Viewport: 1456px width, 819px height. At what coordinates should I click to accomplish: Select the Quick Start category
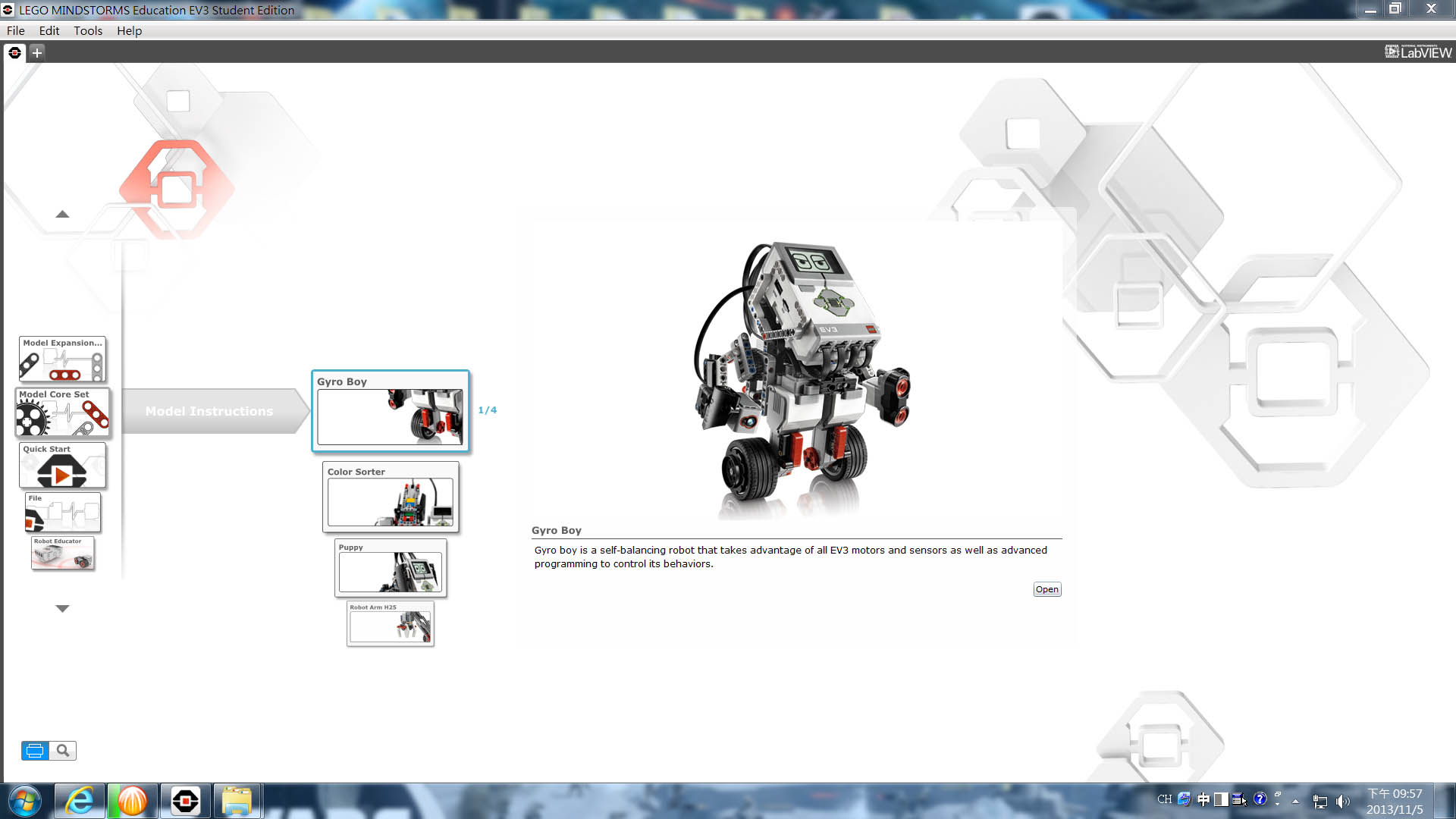click(x=62, y=466)
